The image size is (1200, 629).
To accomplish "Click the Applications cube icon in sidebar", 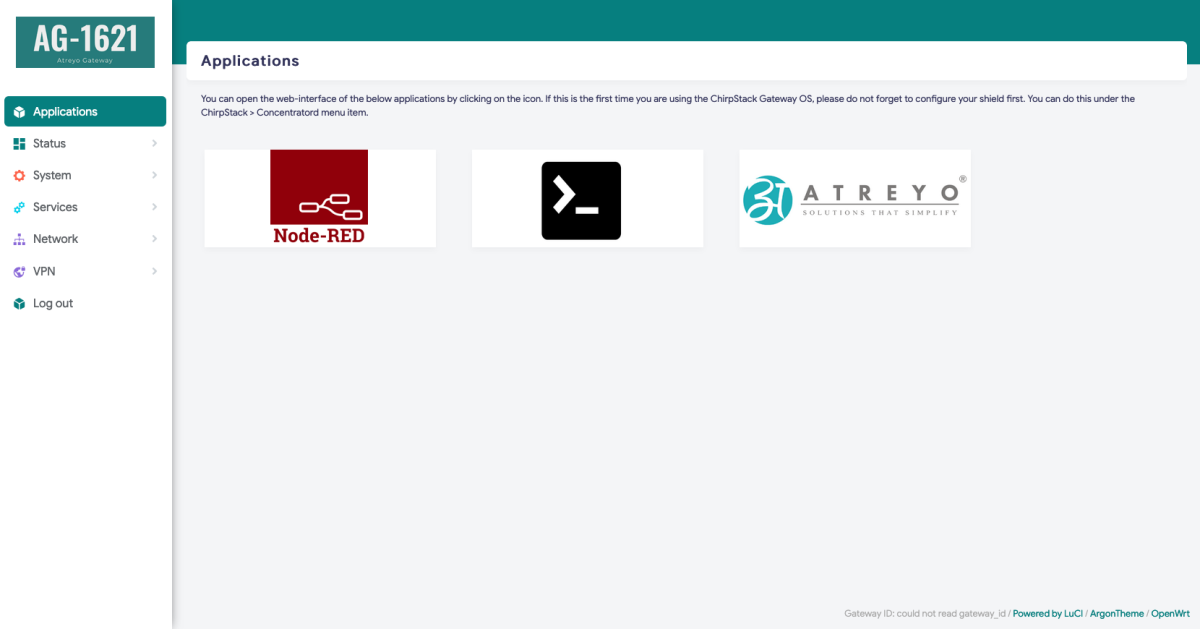I will point(19,112).
